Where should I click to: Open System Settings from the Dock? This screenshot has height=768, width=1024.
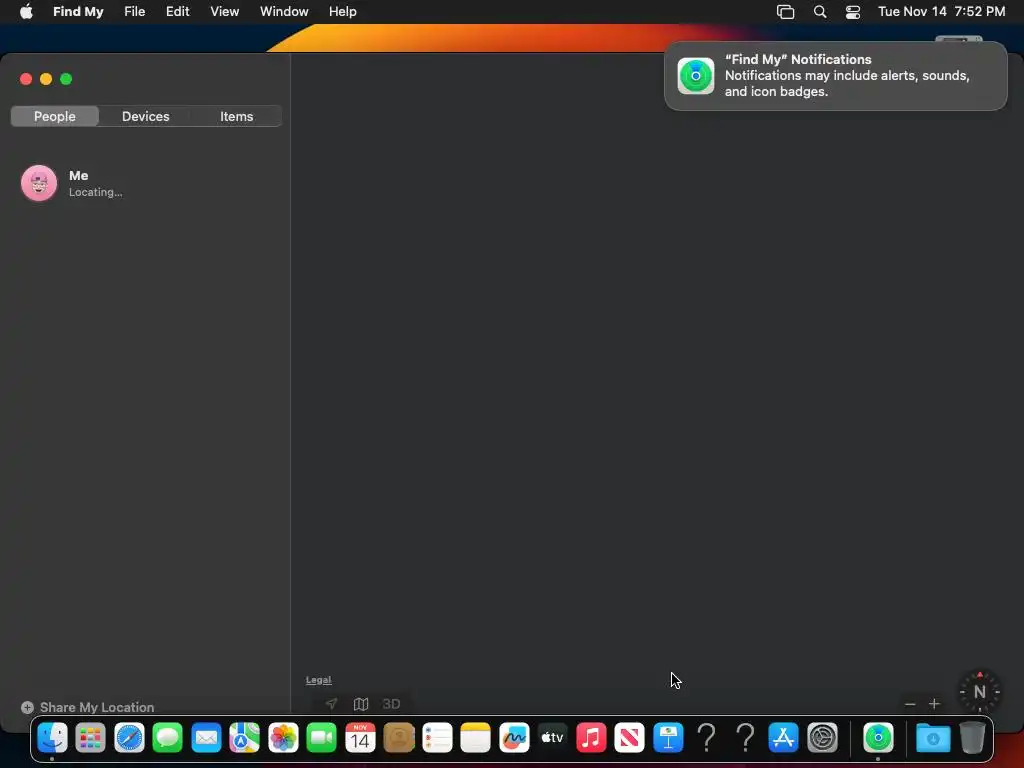click(x=822, y=738)
